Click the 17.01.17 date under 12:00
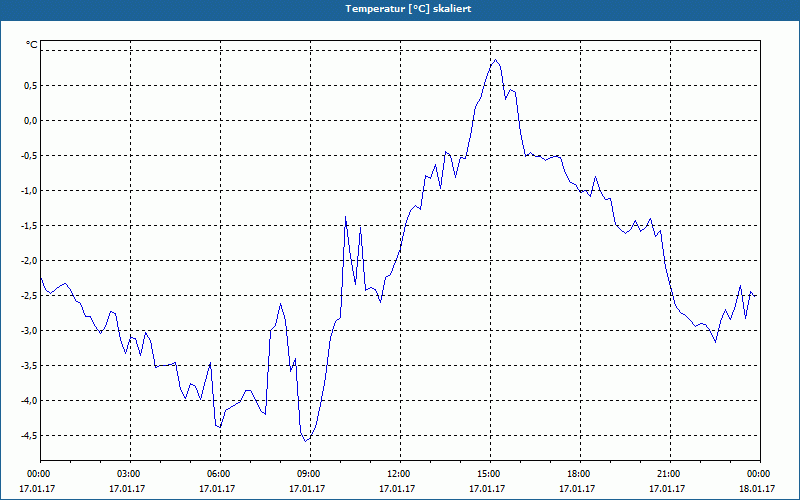The width and height of the screenshot is (800, 500). click(397, 489)
